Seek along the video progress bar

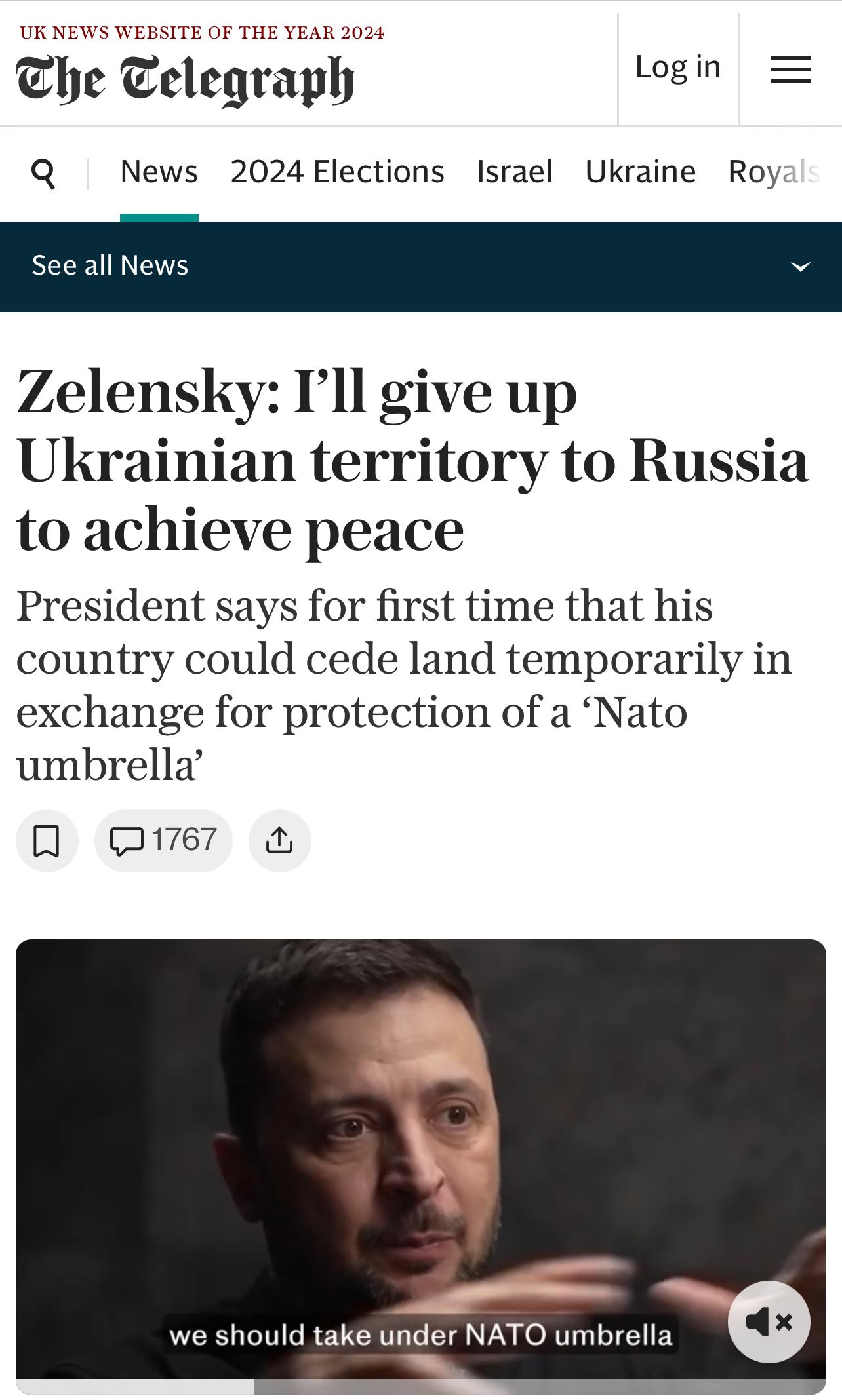421,1386
